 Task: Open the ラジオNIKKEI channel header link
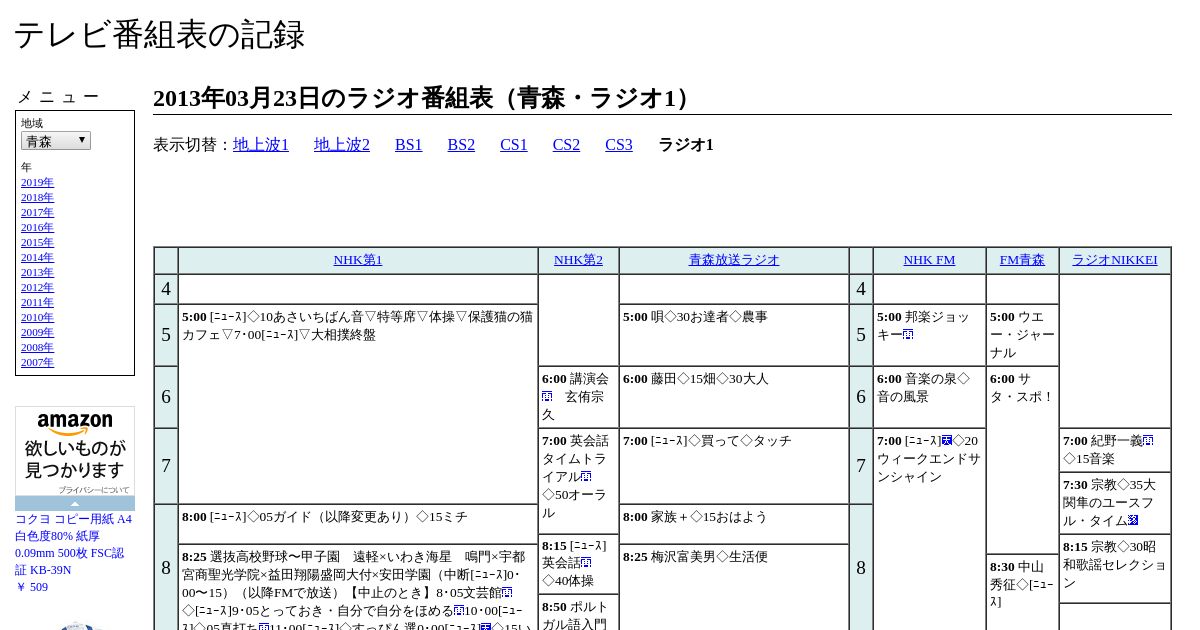coord(1115,260)
